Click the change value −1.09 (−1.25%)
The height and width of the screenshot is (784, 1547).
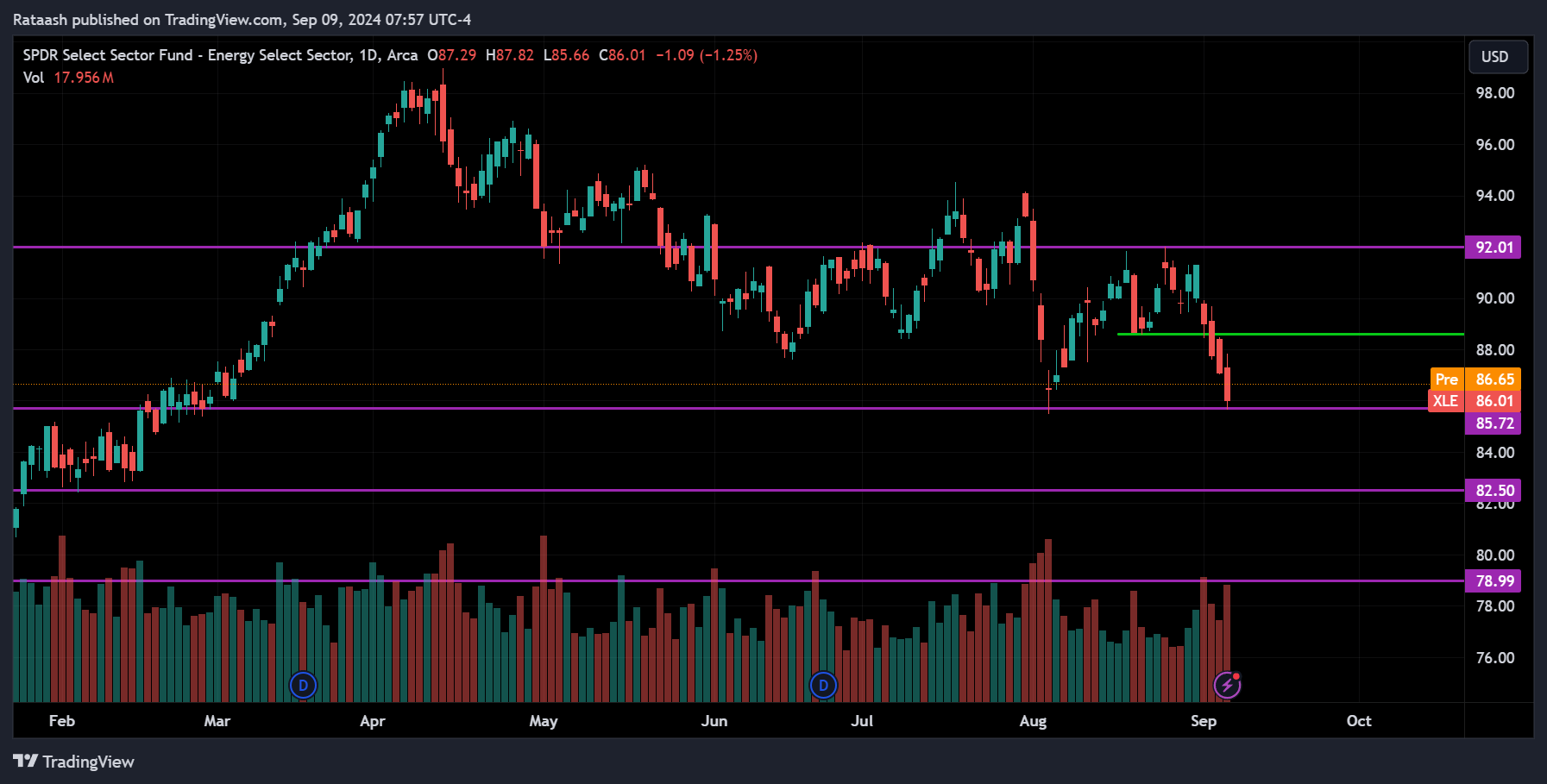tap(707, 55)
